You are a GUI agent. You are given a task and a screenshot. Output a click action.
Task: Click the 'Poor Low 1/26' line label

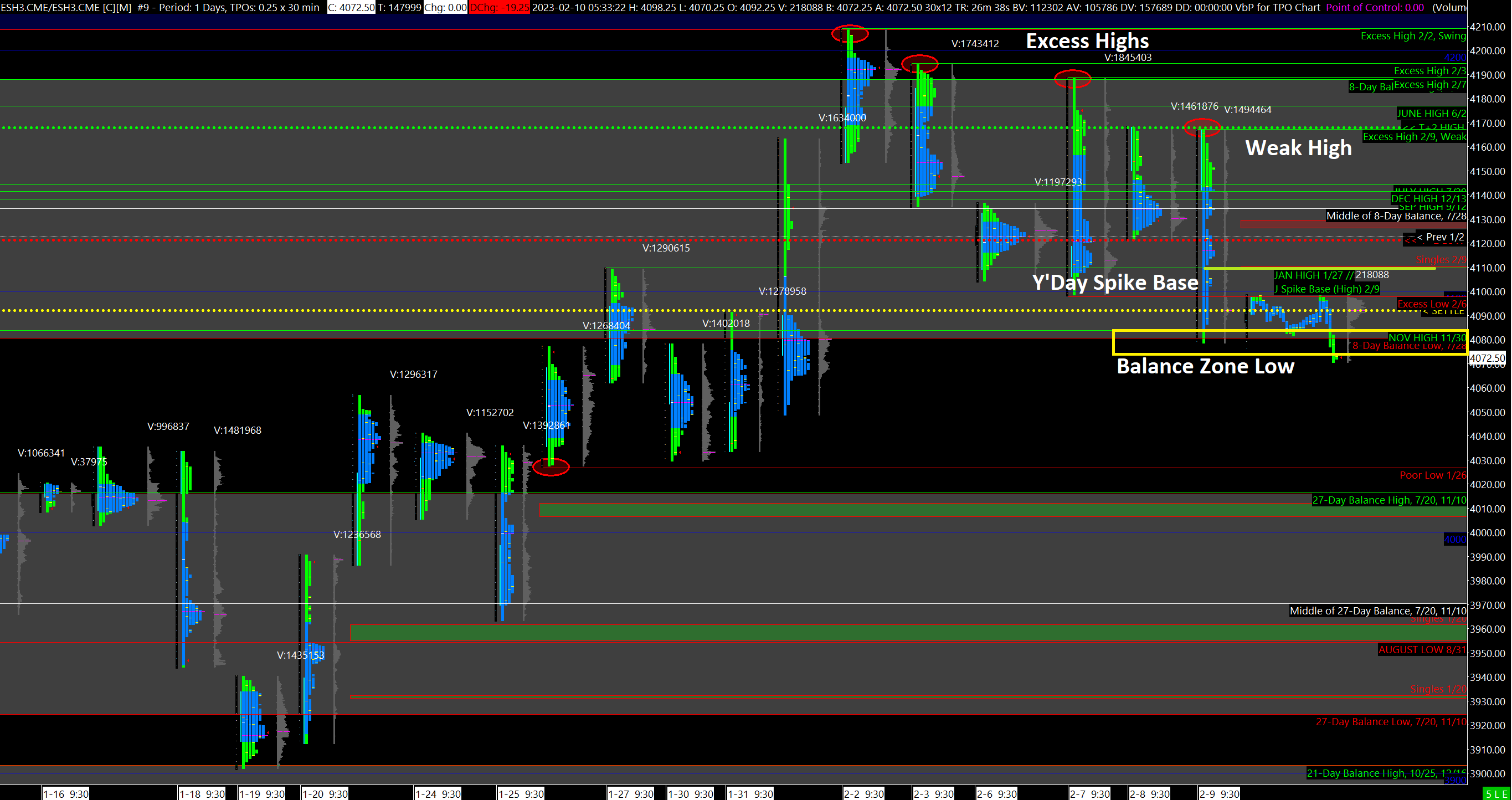(x=1432, y=475)
